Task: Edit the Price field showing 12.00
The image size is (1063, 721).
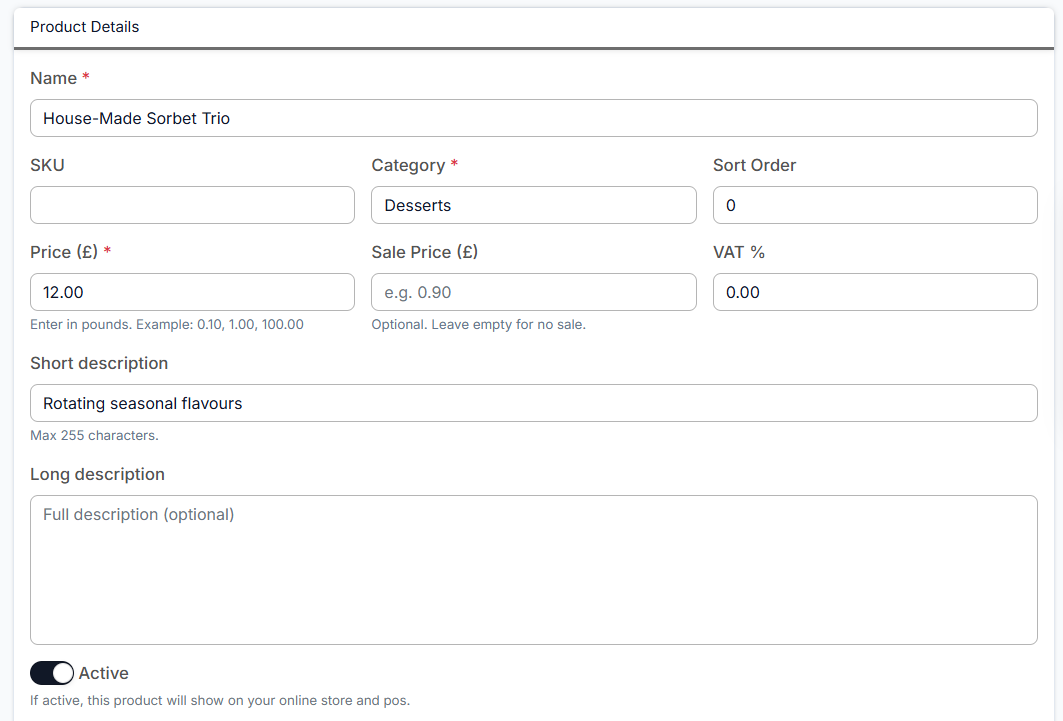Action: [x=192, y=292]
